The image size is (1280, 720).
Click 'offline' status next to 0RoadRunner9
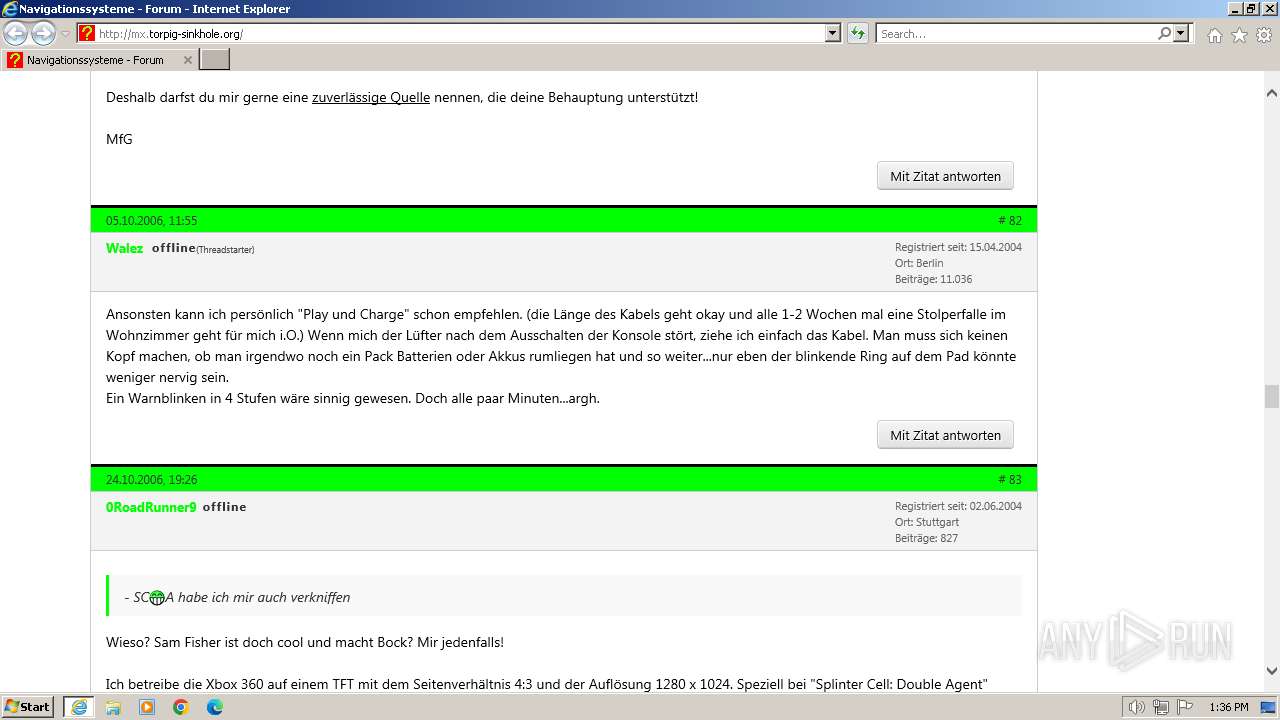[x=224, y=507]
